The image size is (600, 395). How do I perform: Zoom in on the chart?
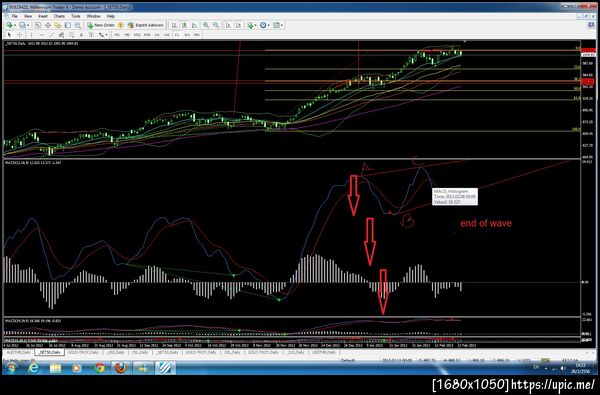click(x=206, y=25)
